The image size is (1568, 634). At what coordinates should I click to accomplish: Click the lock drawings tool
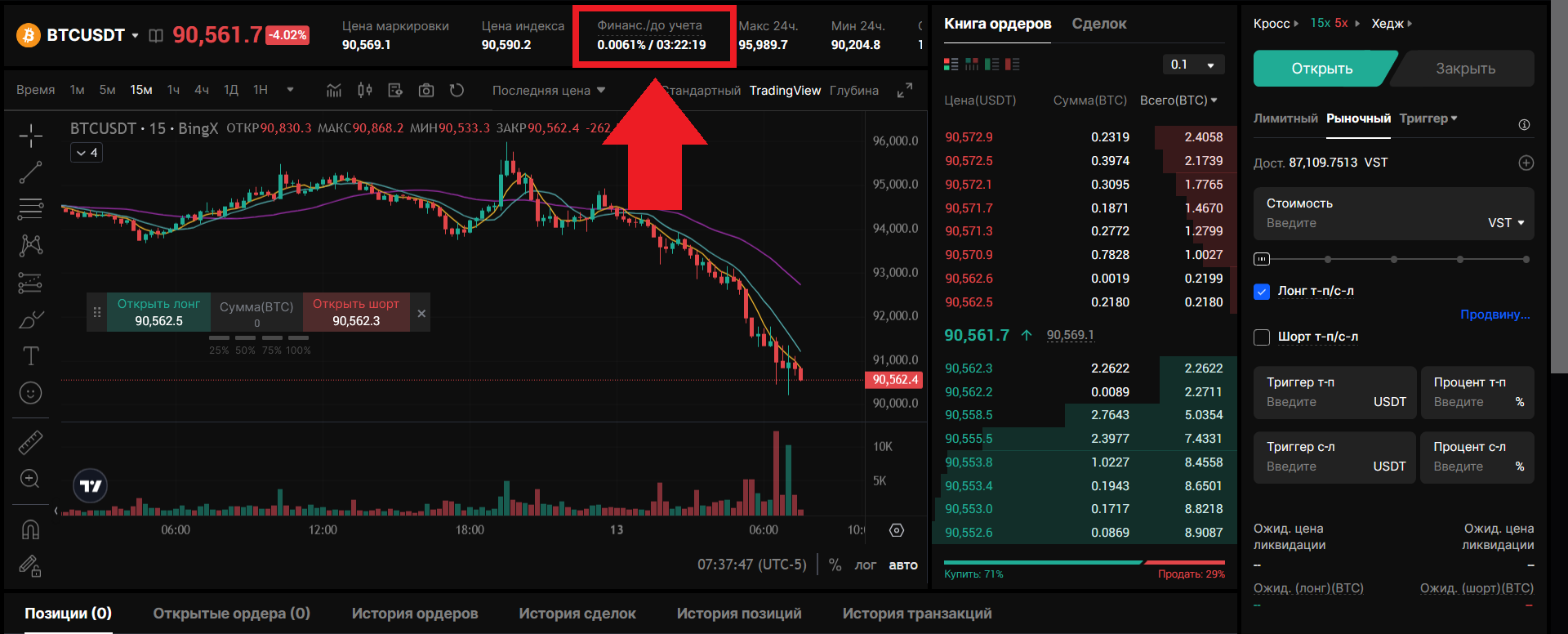pos(30,565)
